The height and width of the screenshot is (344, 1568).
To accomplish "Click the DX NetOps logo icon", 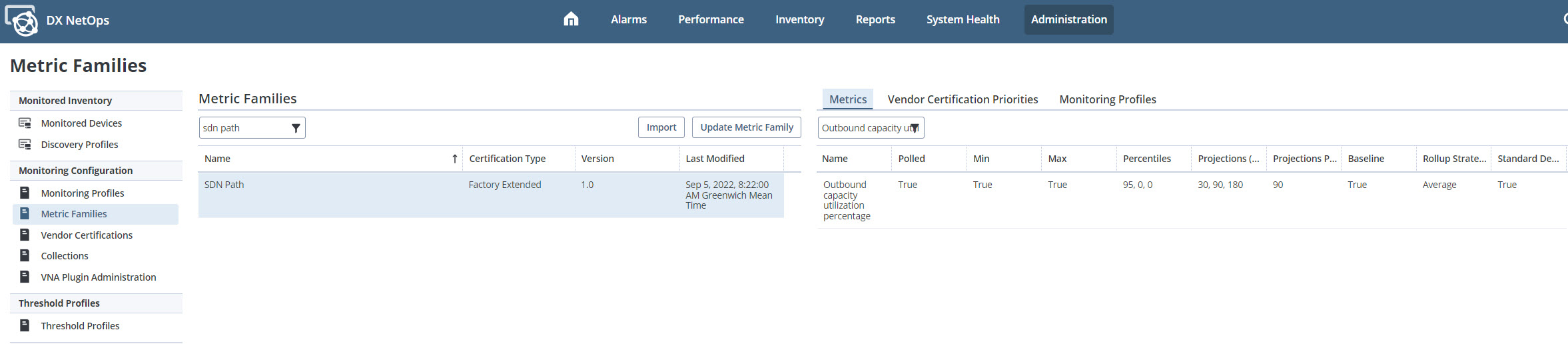I will (22, 21).
